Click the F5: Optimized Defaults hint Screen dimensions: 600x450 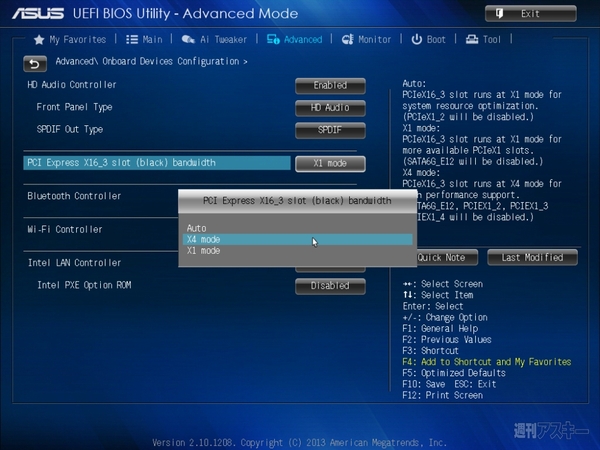pyautogui.click(x=454, y=373)
